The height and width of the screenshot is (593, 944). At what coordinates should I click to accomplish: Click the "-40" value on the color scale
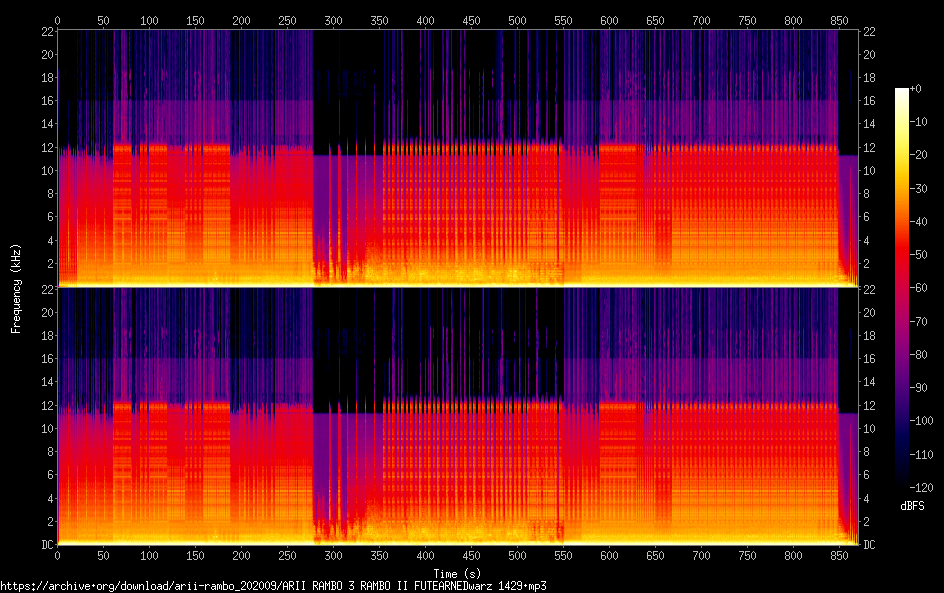[x=919, y=222]
